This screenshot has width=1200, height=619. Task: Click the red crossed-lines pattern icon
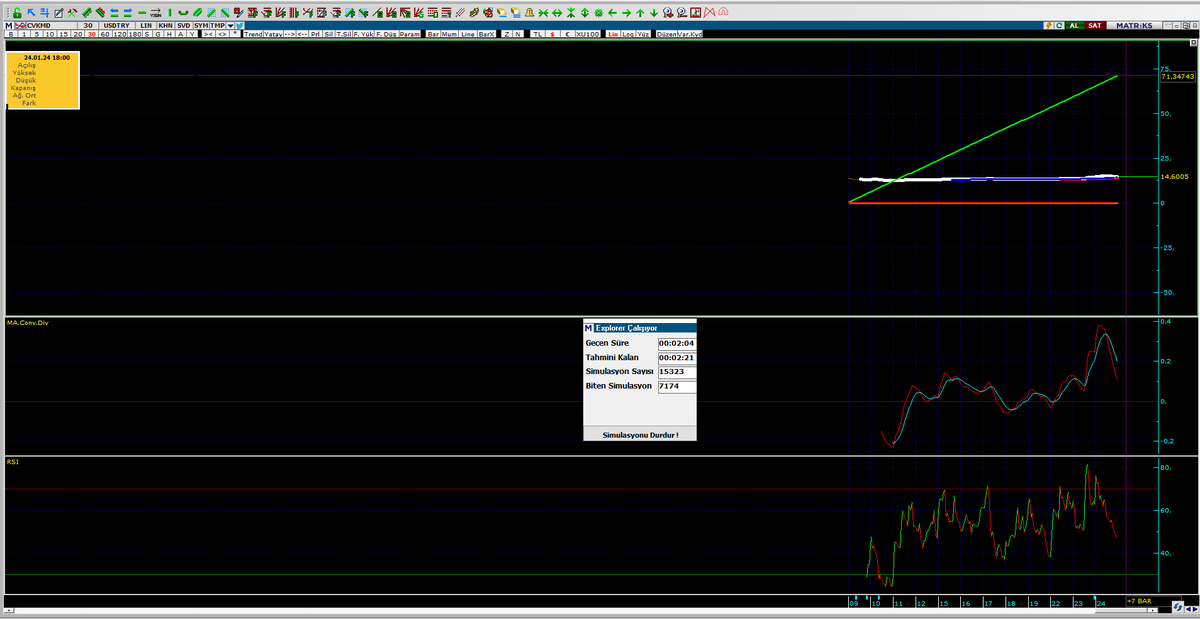tap(710, 13)
